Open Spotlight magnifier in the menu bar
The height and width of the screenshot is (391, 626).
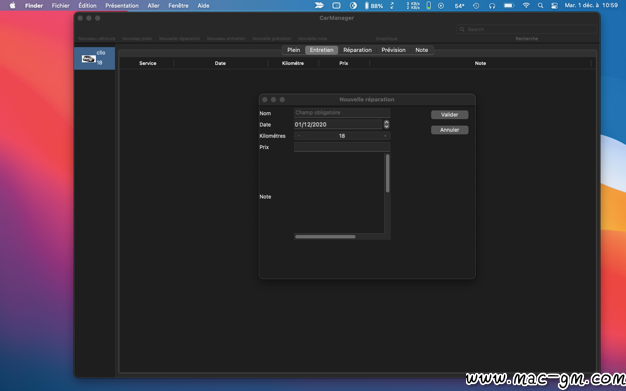pos(540,6)
